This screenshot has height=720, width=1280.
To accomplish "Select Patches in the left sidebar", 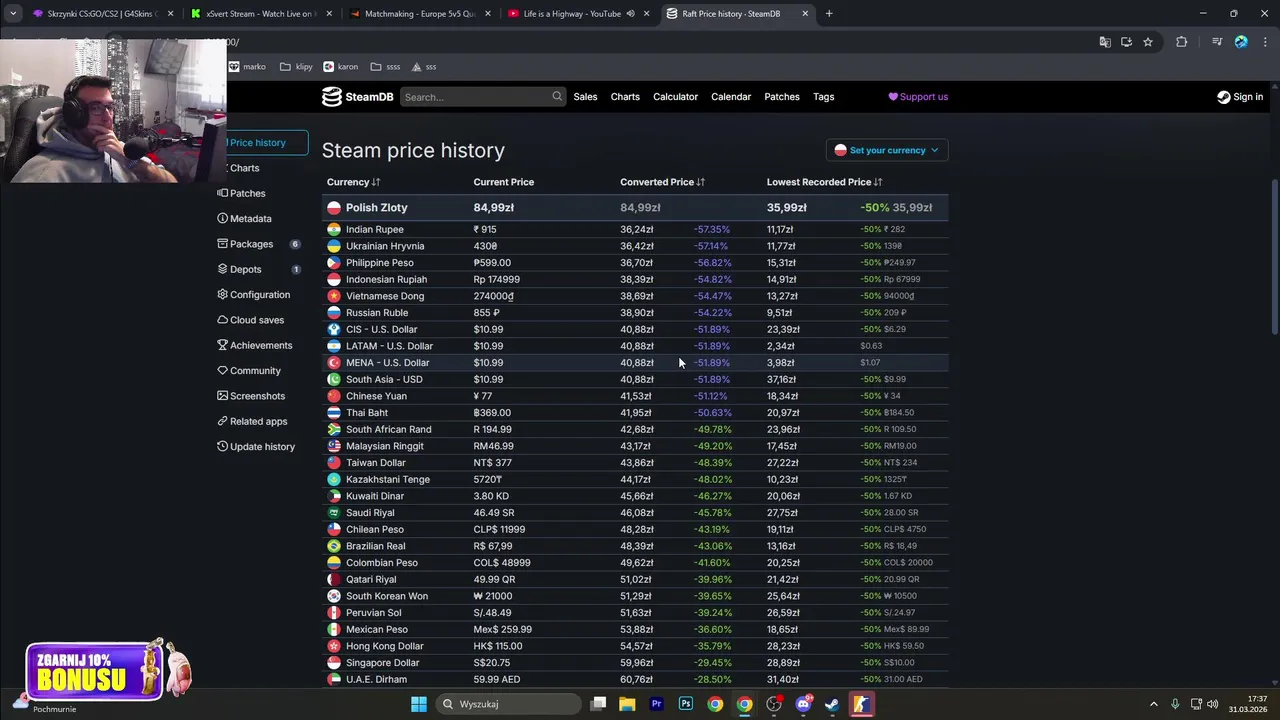I will [243, 193].
